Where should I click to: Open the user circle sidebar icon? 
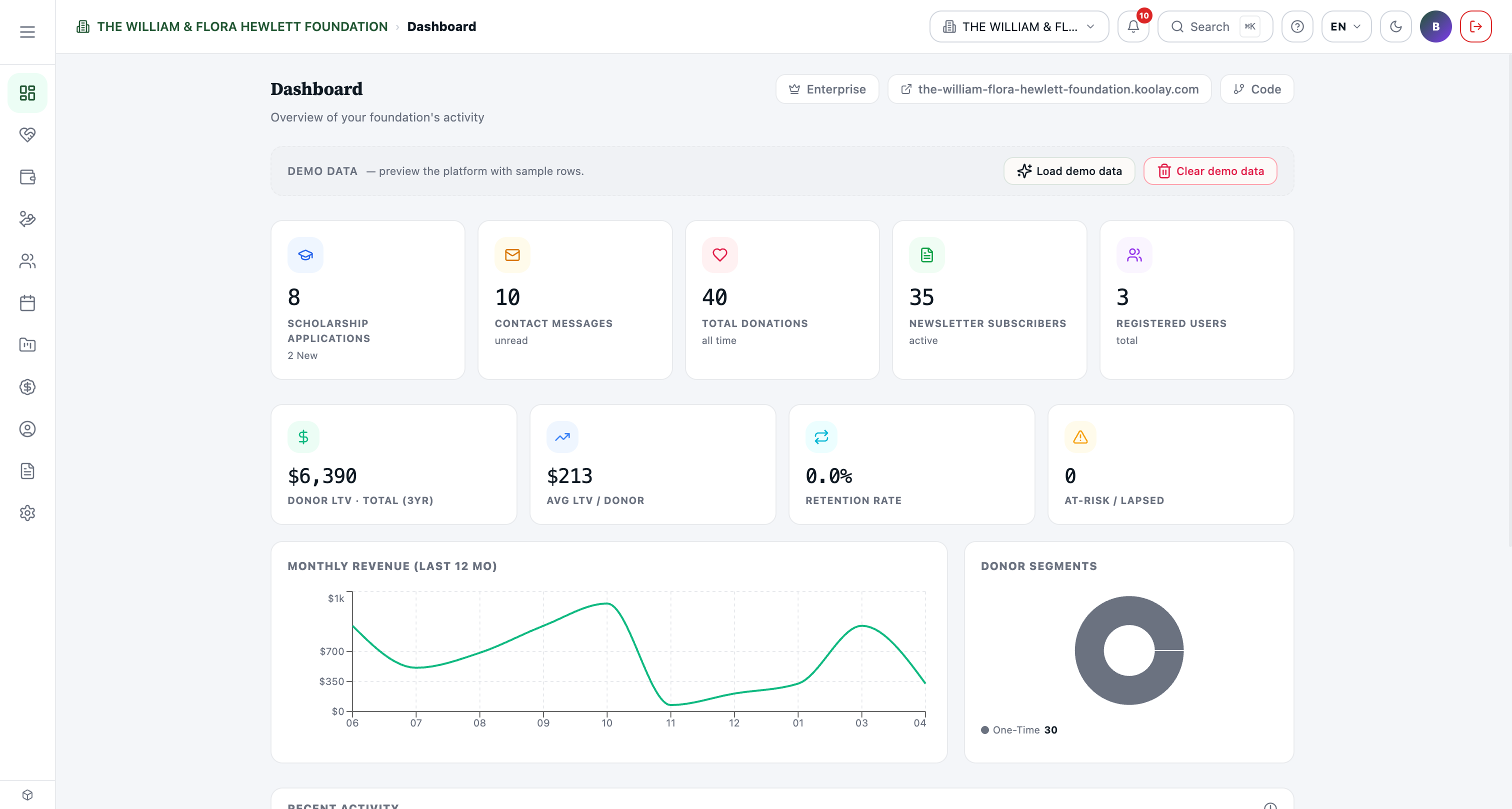point(27,429)
